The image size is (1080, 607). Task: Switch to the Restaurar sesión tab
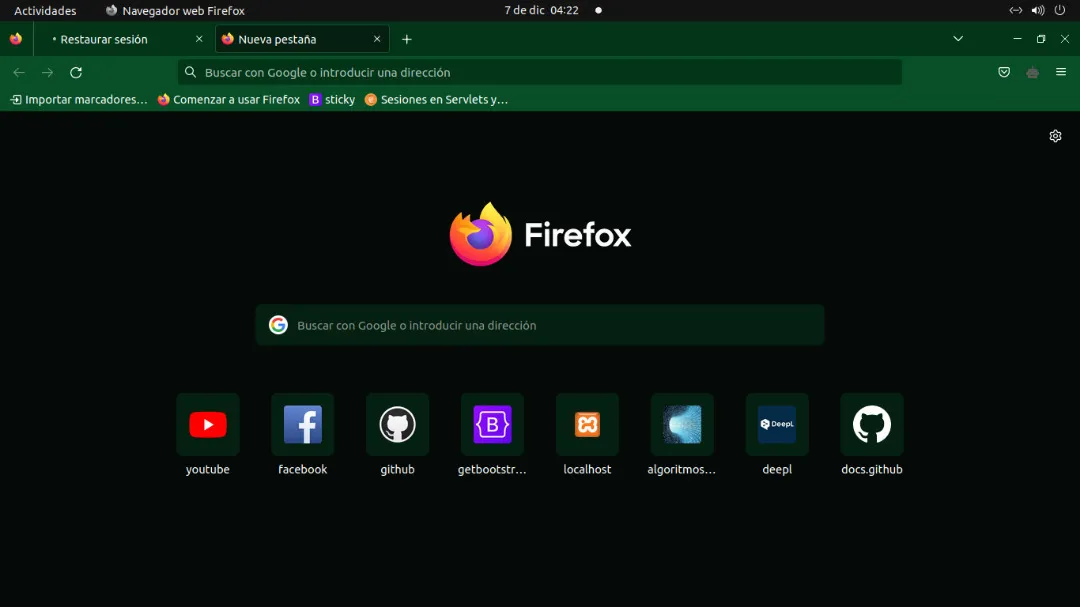click(x=123, y=39)
